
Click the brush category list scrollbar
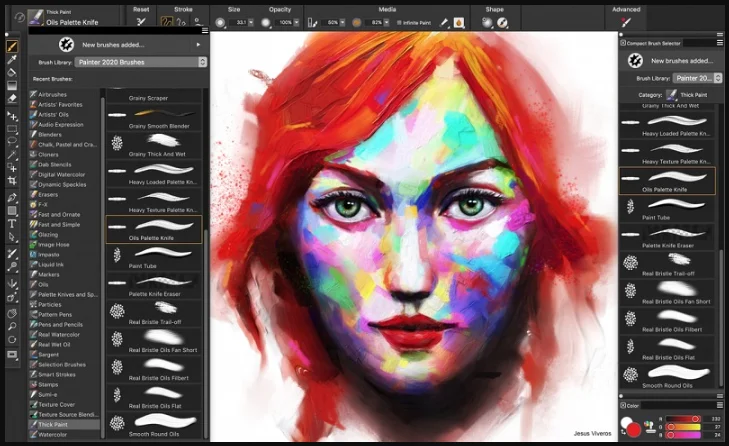pyautogui.click(x=102, y=265)
